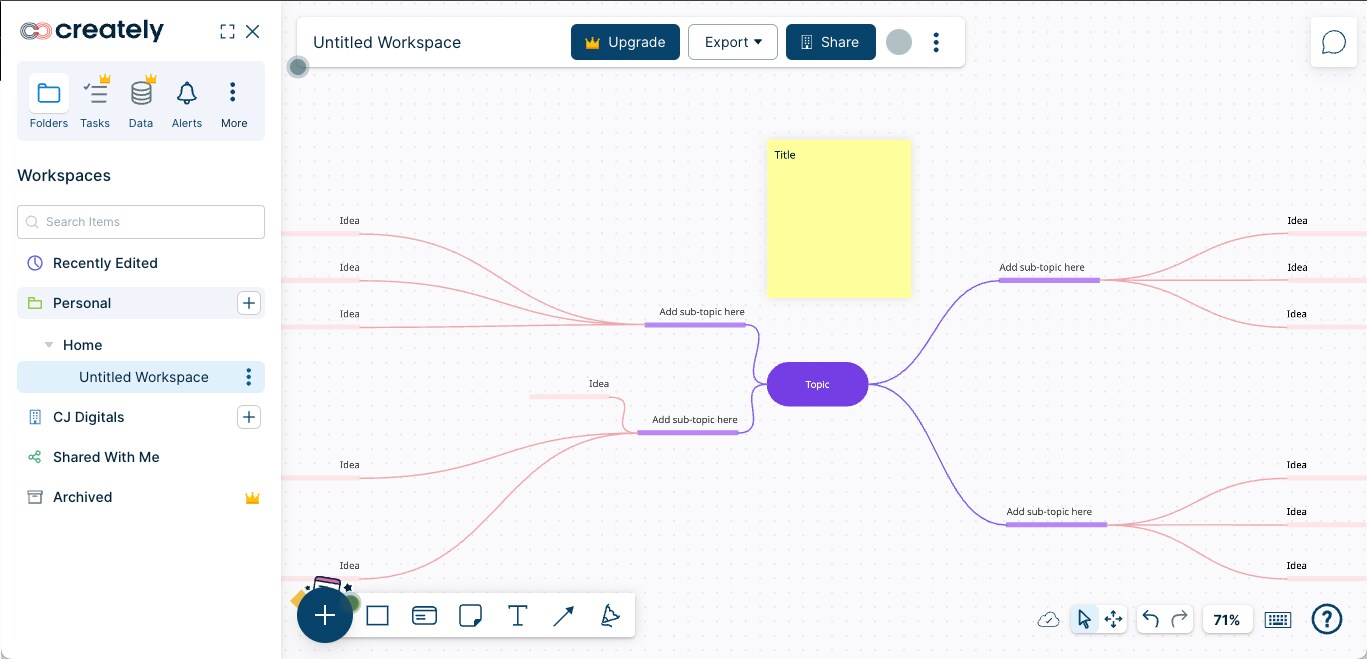Click the Home folder label
The width and height of the screenshot is (1367, 659).
pos(82,345)
